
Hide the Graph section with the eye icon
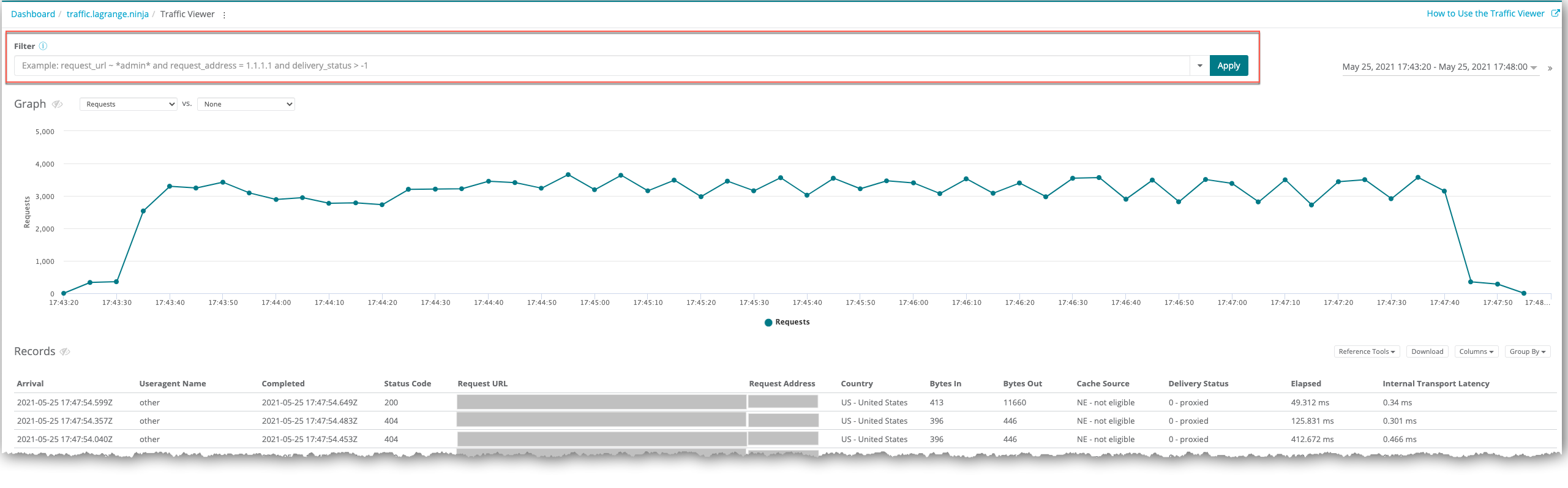click(58, 104)
